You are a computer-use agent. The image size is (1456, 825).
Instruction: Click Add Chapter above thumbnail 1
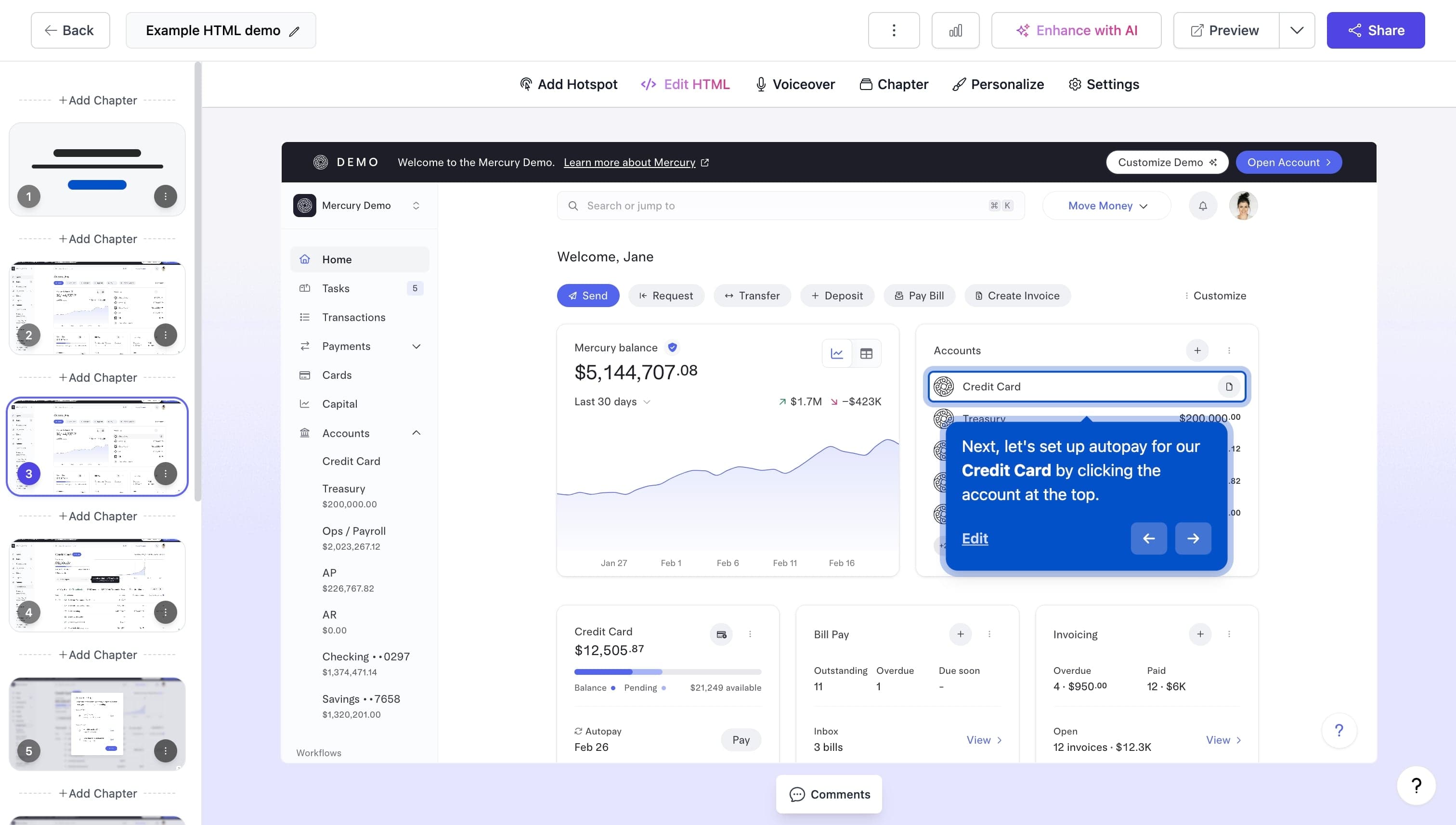pyautogui.click(x=97, y=100)
